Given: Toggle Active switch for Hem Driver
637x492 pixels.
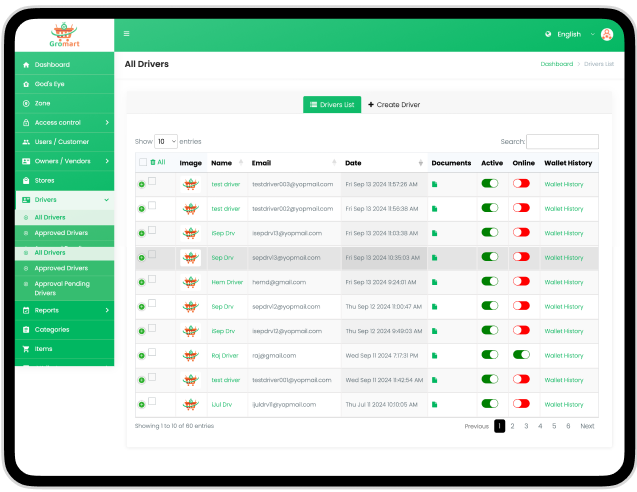Looking at the screenshot, I should pos(489,282).
